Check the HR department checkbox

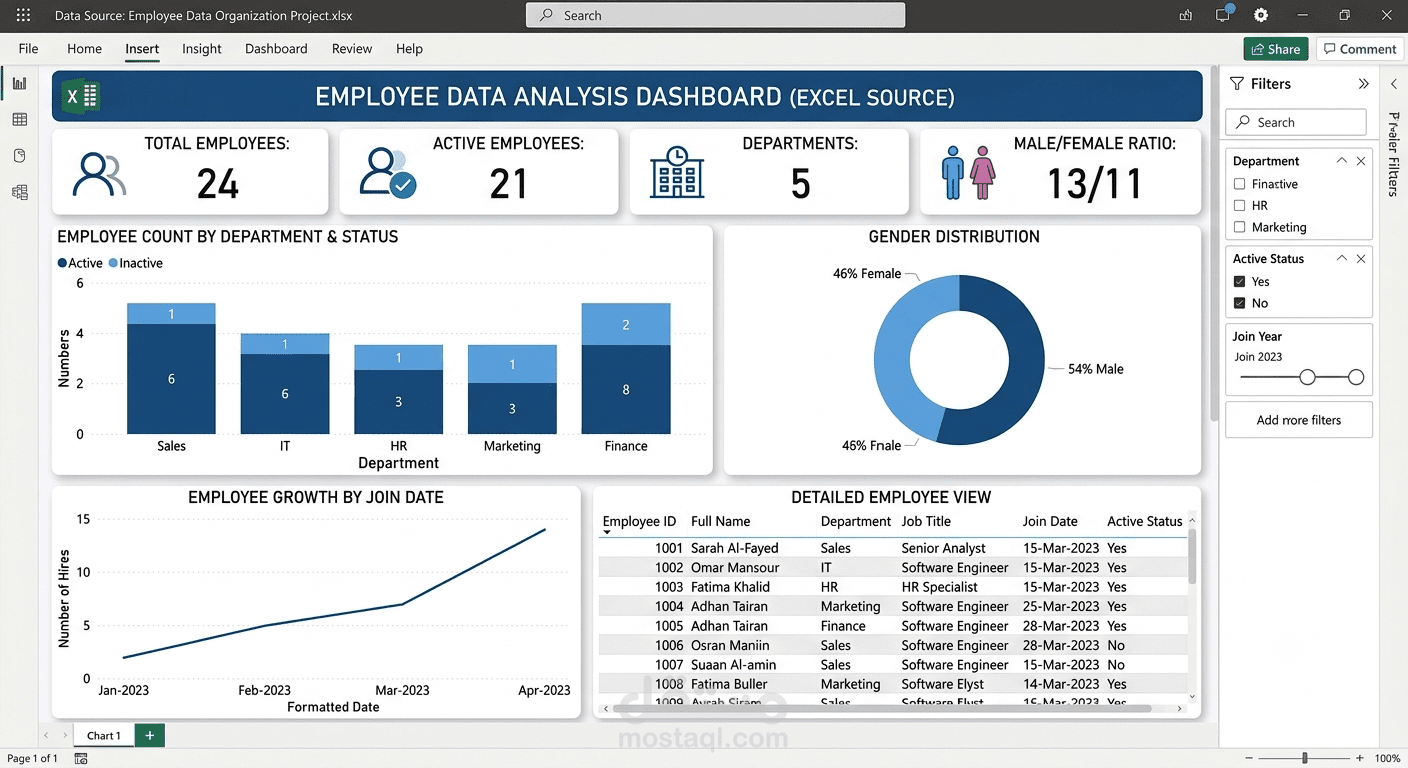tap(1240, 206)
